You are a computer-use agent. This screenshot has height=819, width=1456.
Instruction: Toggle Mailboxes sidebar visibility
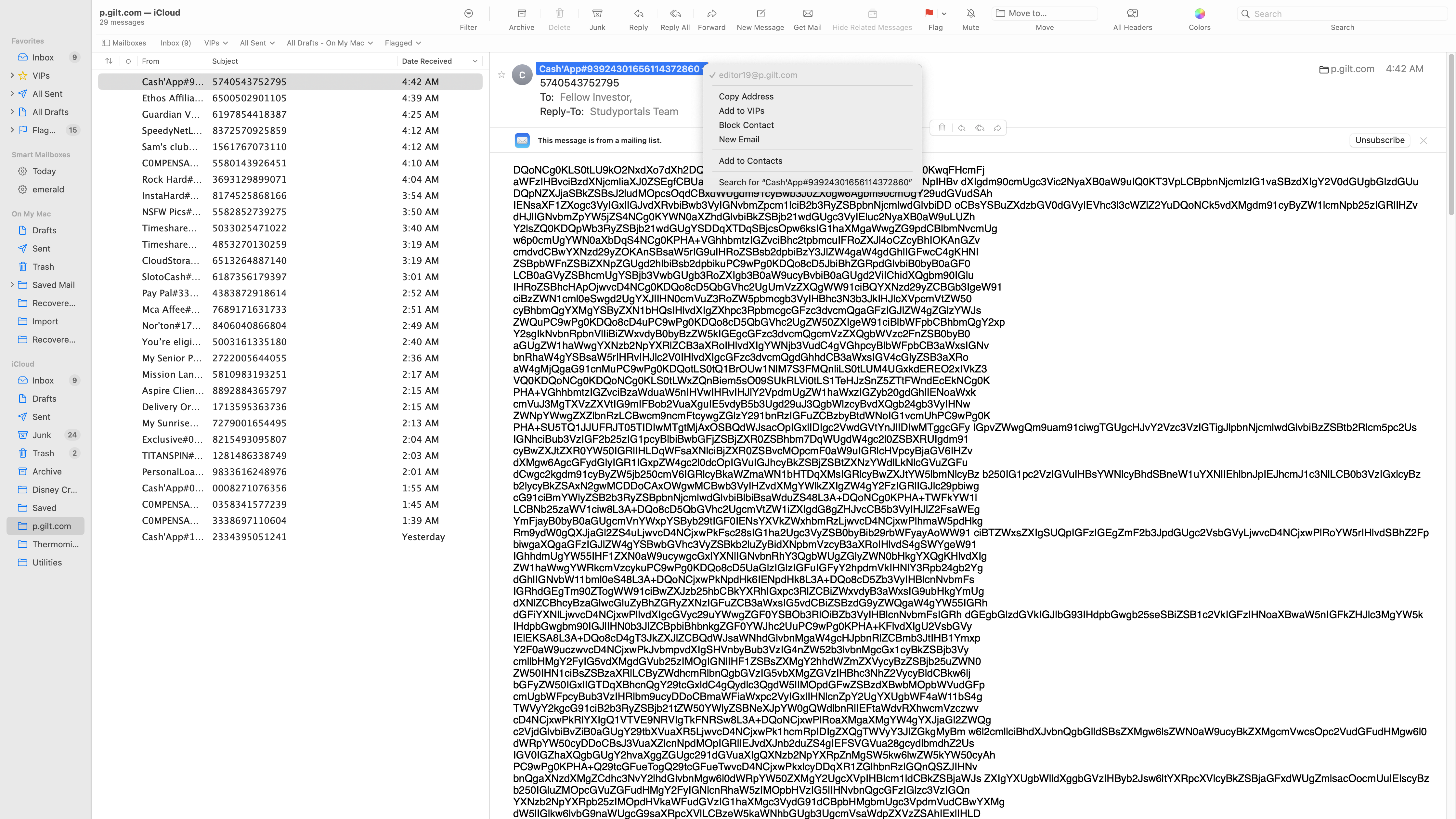pyautogui.click(x=124, y=43)
